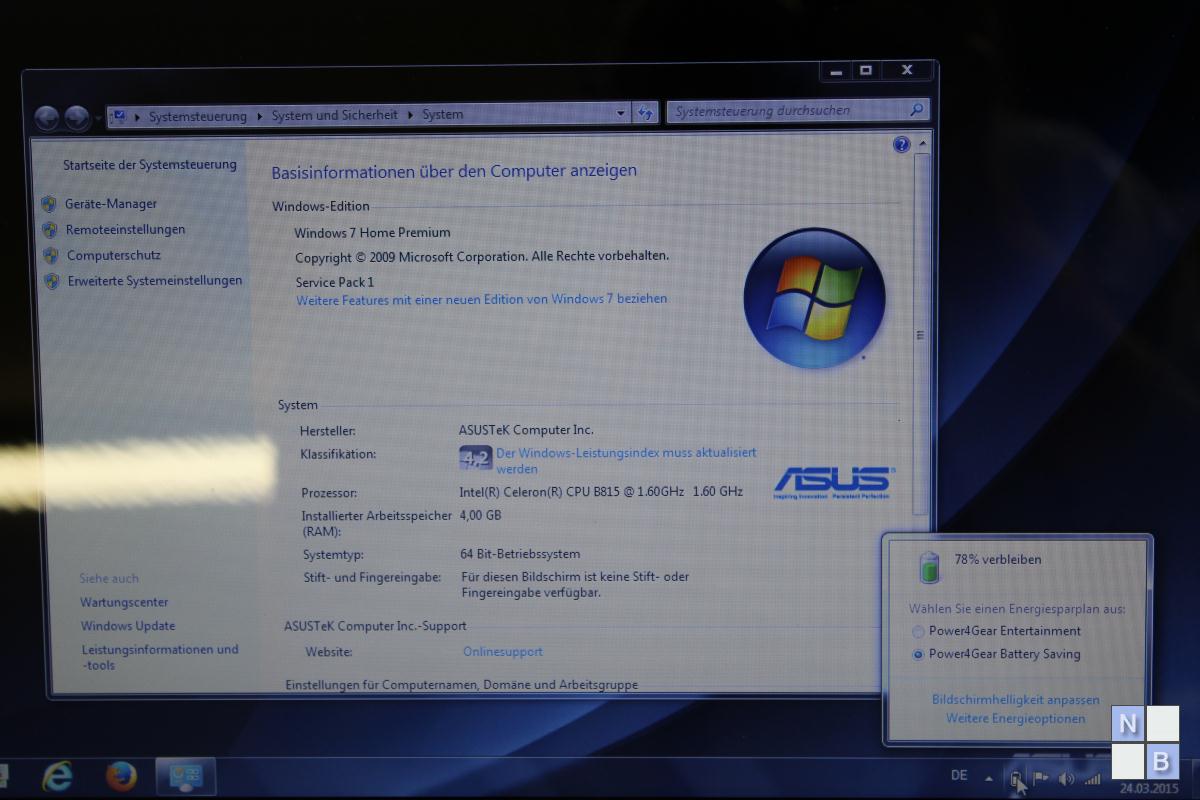
Task: Open Leistungsinformationen und -tools link
Action: click(x=160, y=657)
